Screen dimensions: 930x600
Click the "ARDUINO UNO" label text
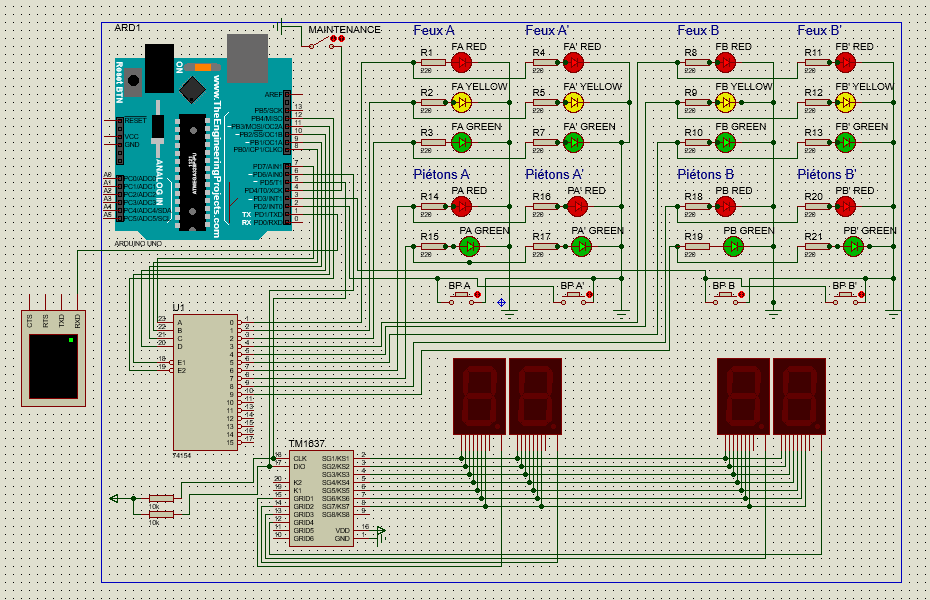click(138, 244)
